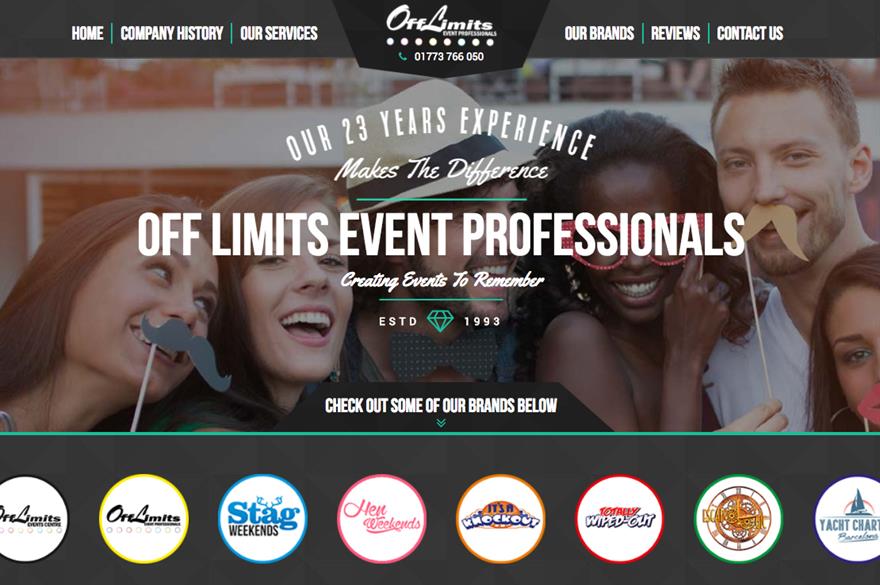Open the Hen Weekends brand circle
Image resolution: width=880 pixels, height=585 pixels.
point(382,518)
